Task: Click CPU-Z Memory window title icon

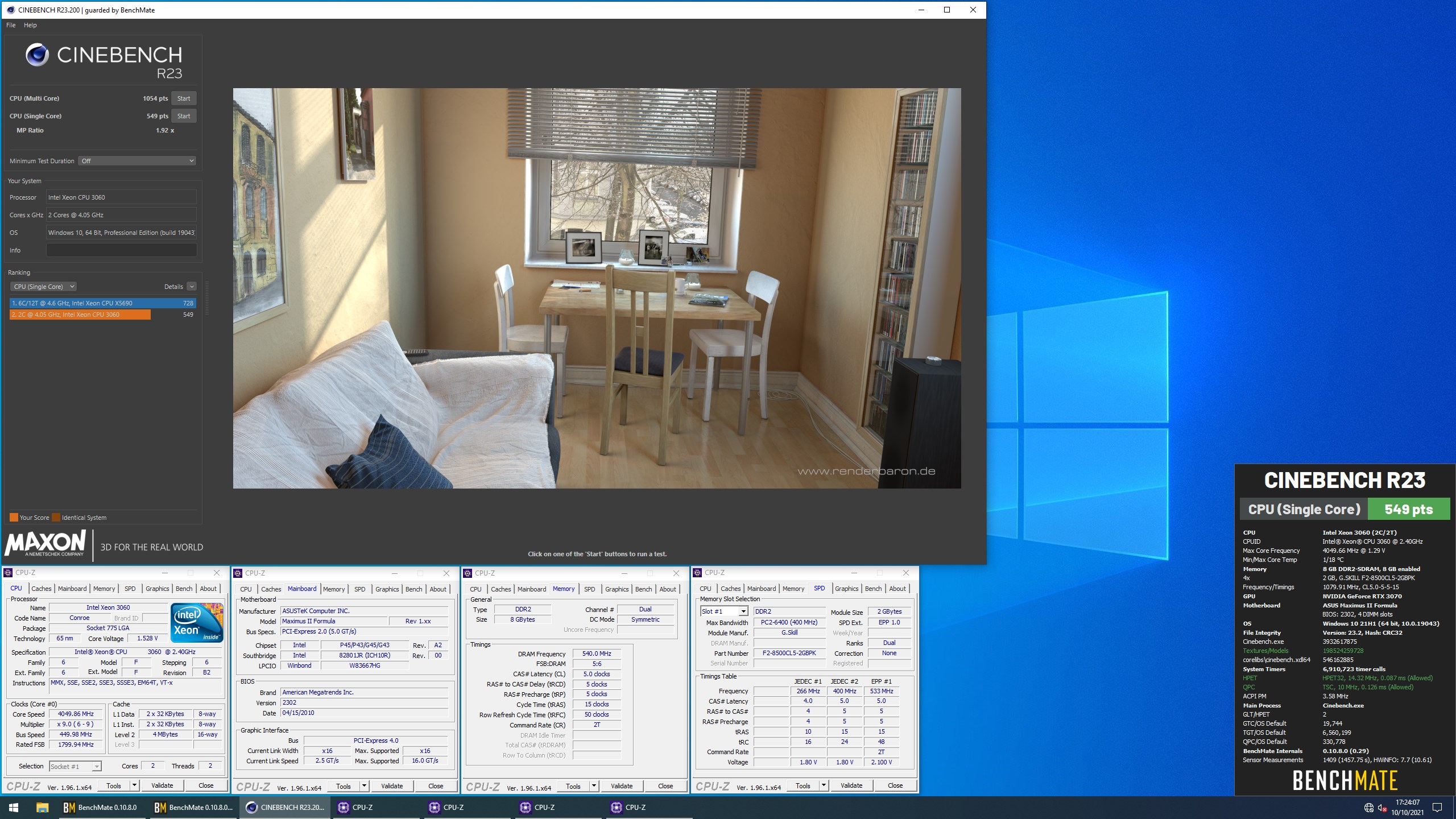Action: point(468,573)
